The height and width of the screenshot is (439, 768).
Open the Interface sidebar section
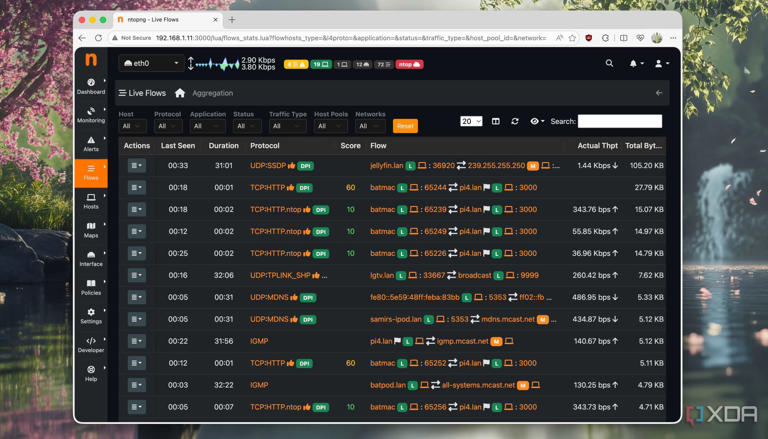91,259
